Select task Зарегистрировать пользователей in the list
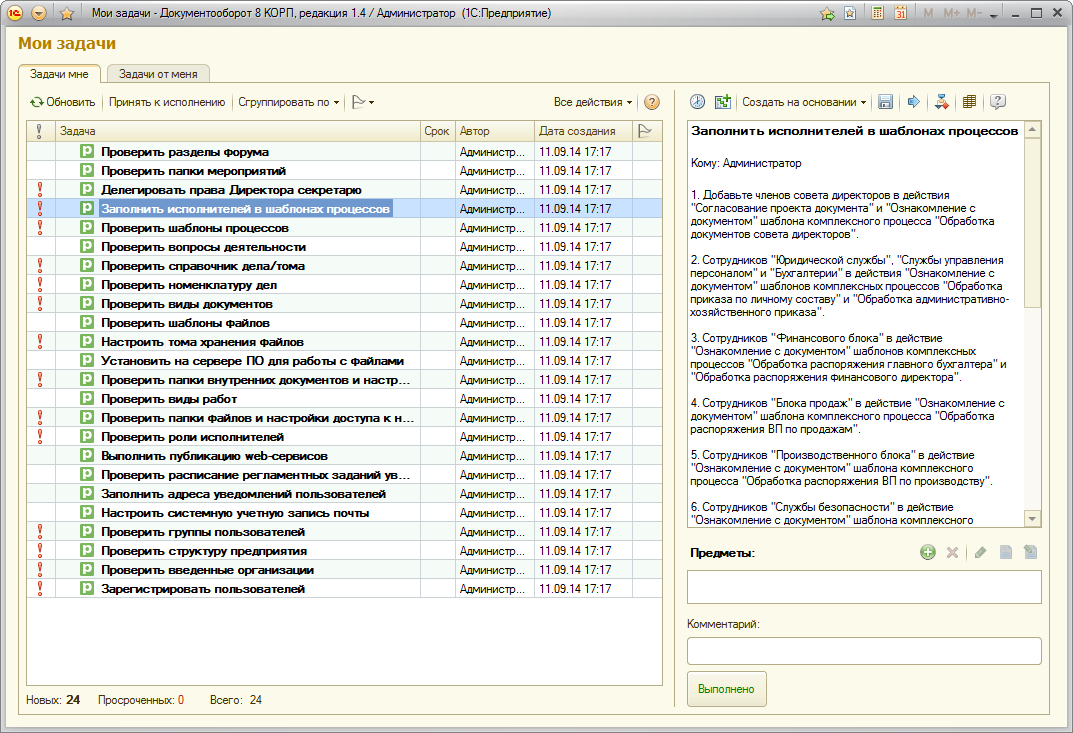Image resolution: width=1073 pixels, height=733 pixels. [x=203, y=589]
